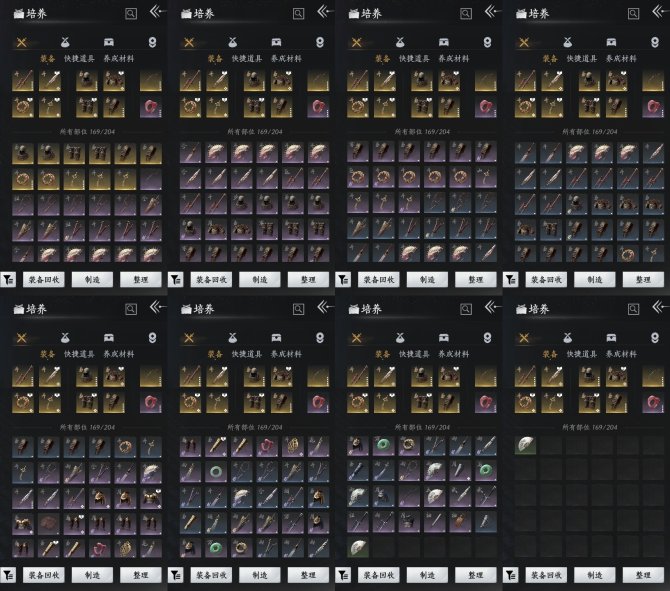The width and height of the screenshot is (670, 591).
Task: Select equipped gold bracelet item in third panel
Action: click(358, 107)
